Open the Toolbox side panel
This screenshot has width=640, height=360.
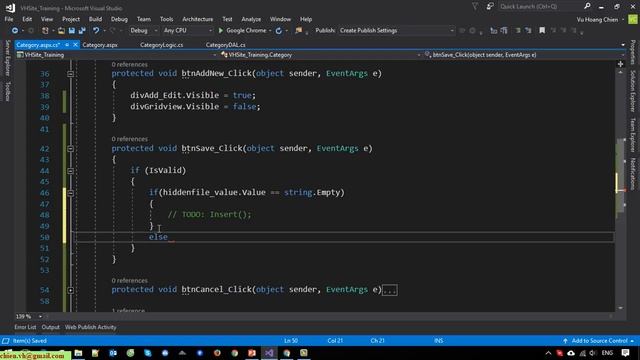tap(7, 91)
